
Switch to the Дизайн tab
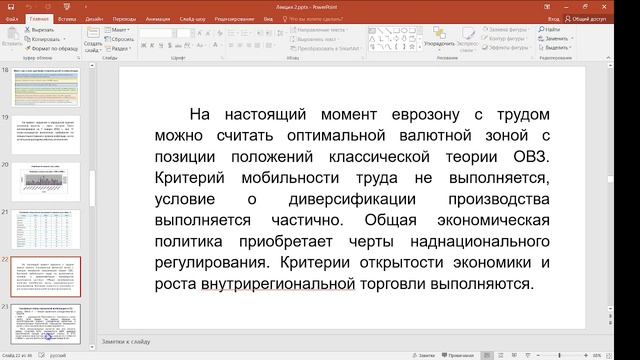(94, 19)
